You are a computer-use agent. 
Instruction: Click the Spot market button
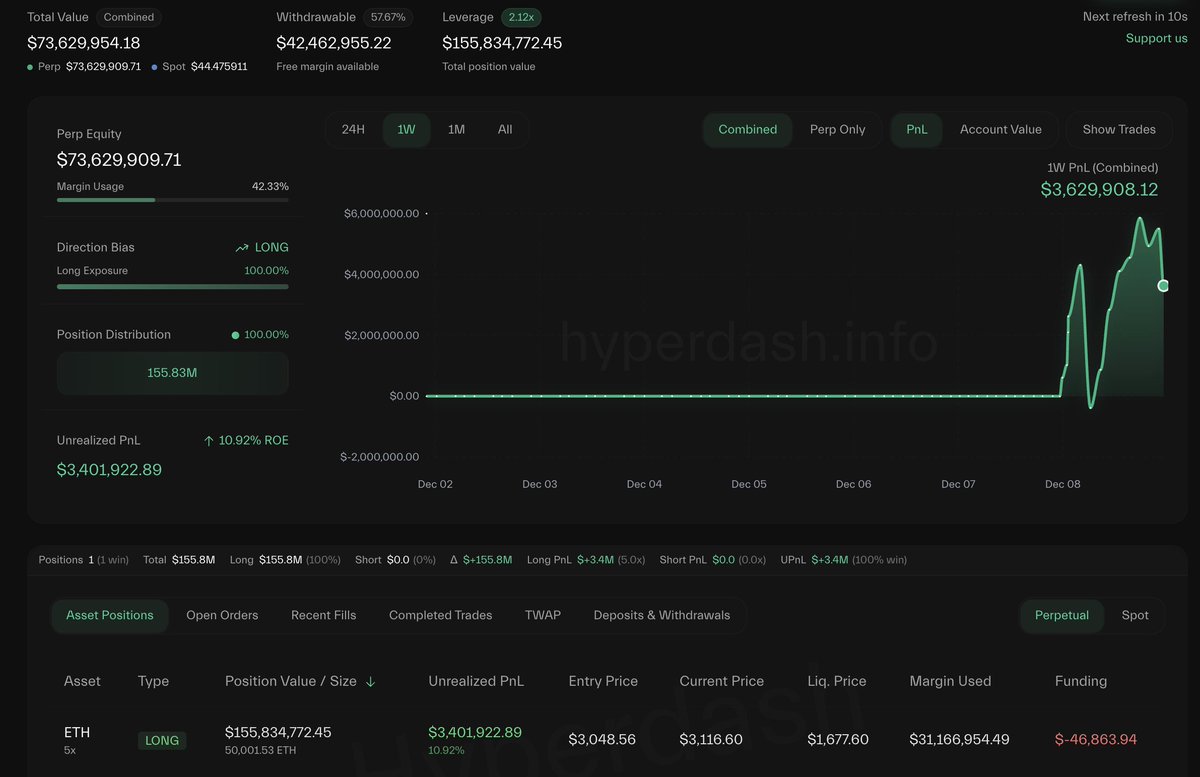tap(1135, 615)
